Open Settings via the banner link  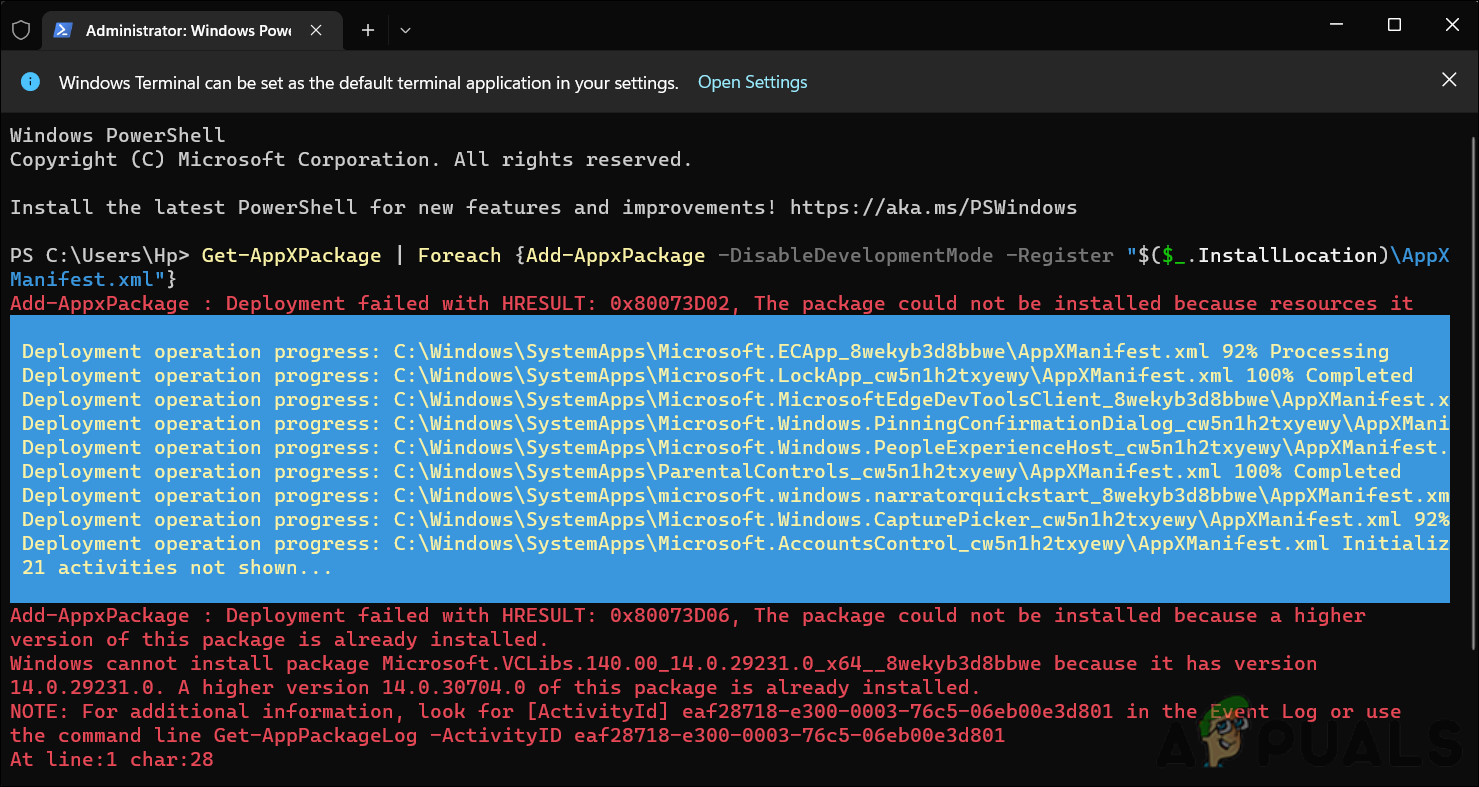tap(752, 82)
